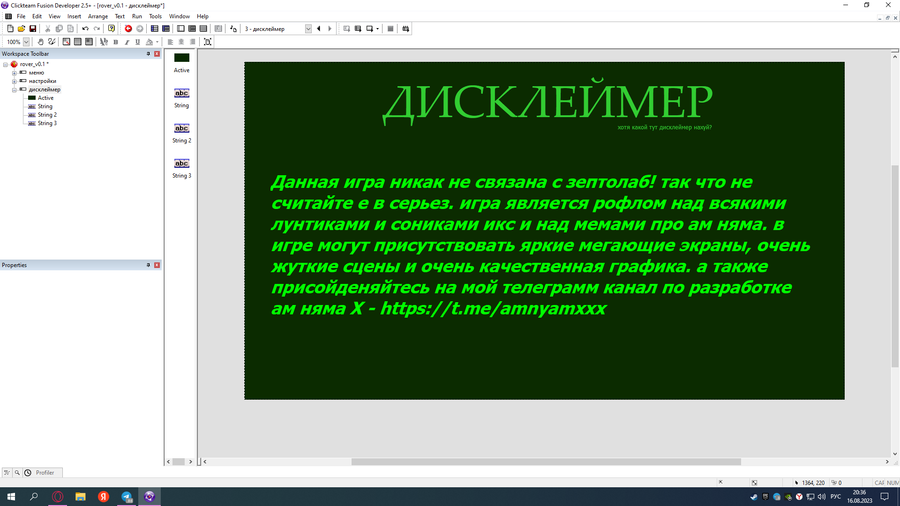Open the Run menu

137,17
